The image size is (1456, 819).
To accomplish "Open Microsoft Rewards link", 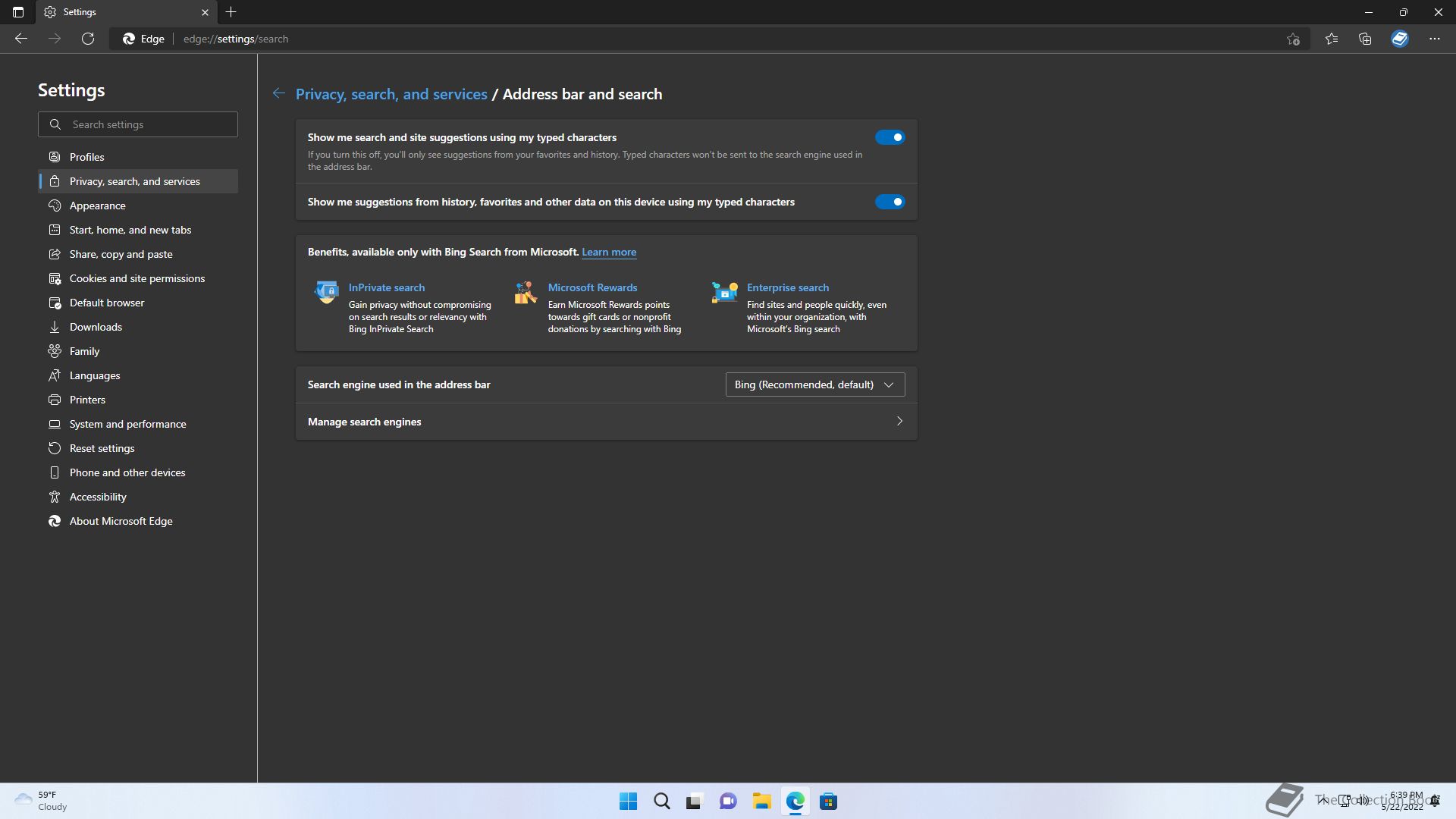I will click(592, 287).
